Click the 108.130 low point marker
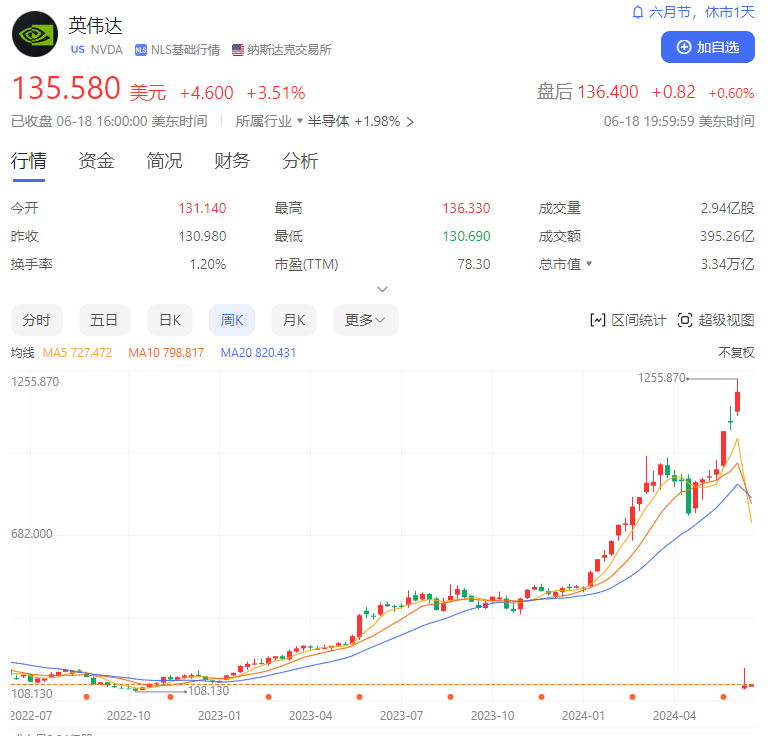 tap(208, 690)
